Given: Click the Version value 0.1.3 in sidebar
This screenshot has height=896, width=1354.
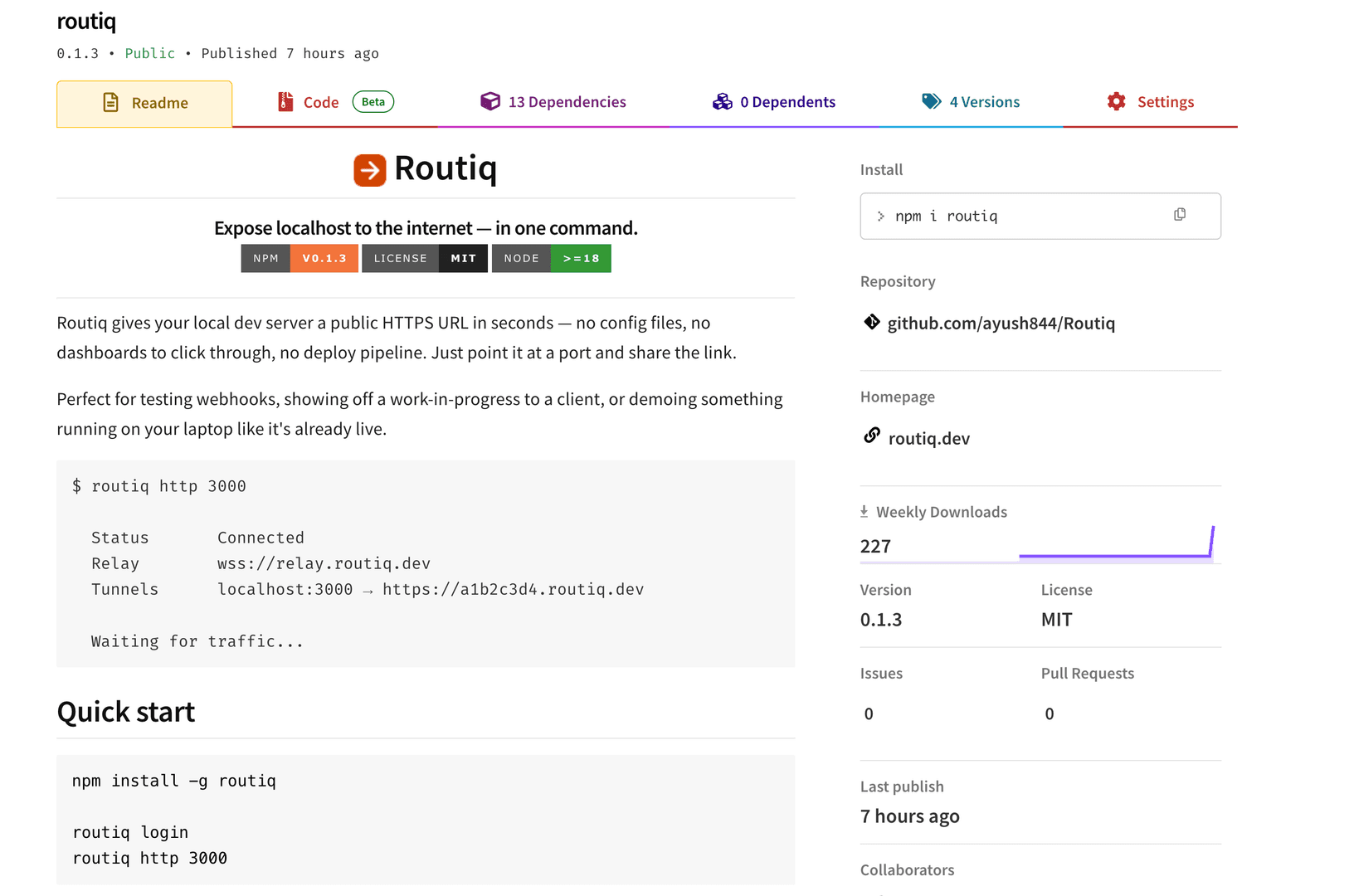Looking at the screenshot, I should click(x=881, y=620).
